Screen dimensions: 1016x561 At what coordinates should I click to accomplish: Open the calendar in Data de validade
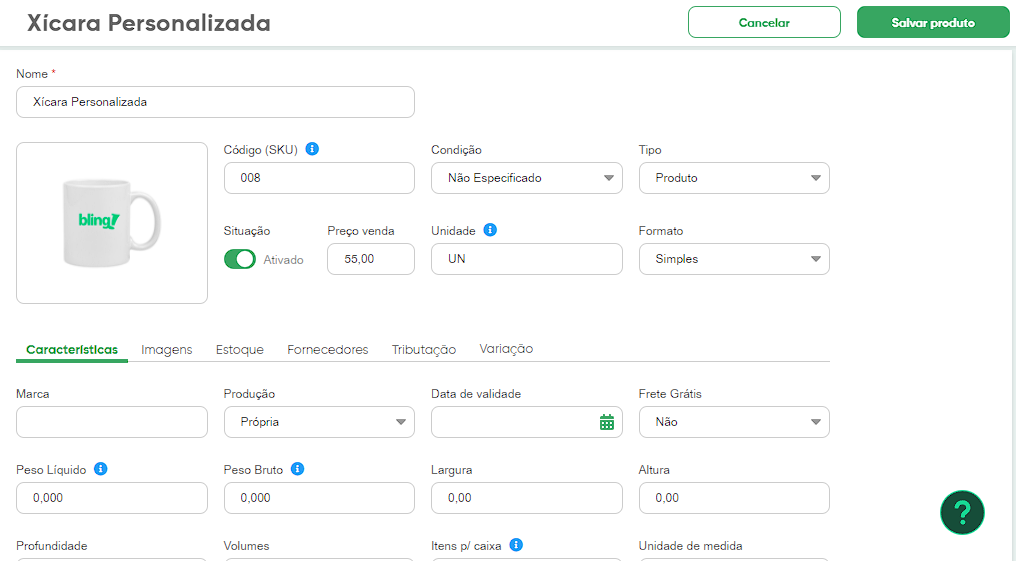click(606, 422)
